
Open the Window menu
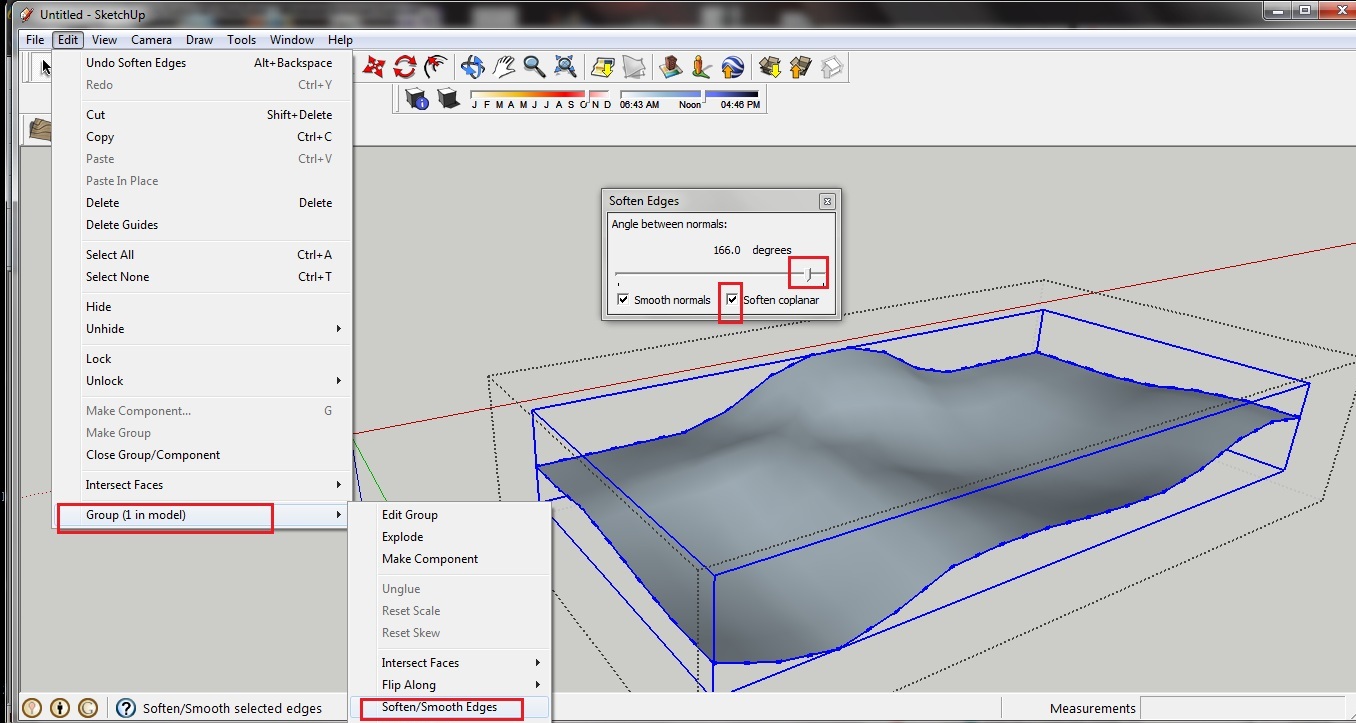pyautogui.click(x=292, y=40)
